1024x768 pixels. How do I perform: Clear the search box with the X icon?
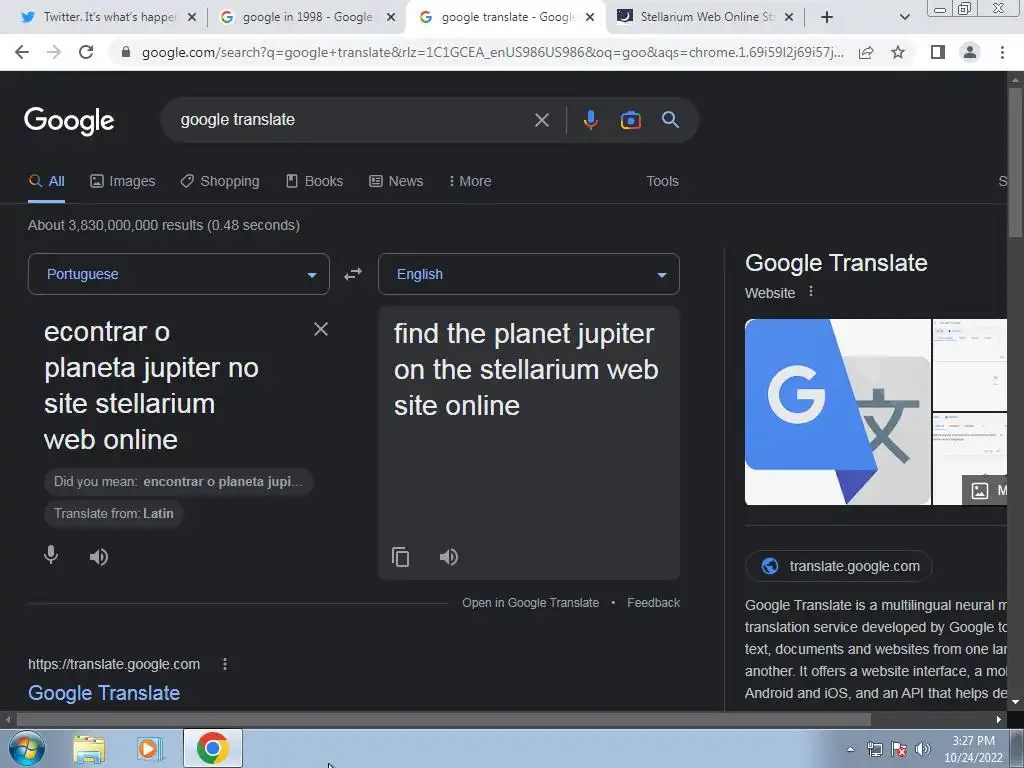tap(541, 120)
